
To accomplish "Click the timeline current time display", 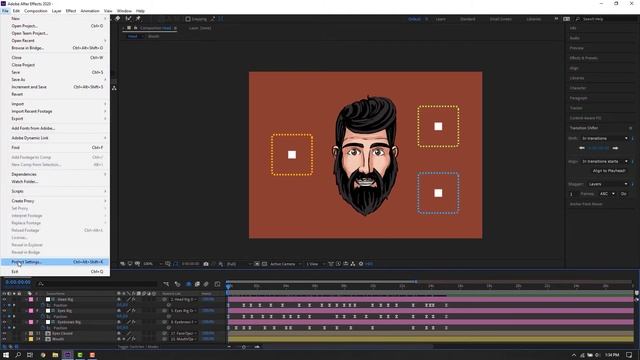I will pos(18,282).
